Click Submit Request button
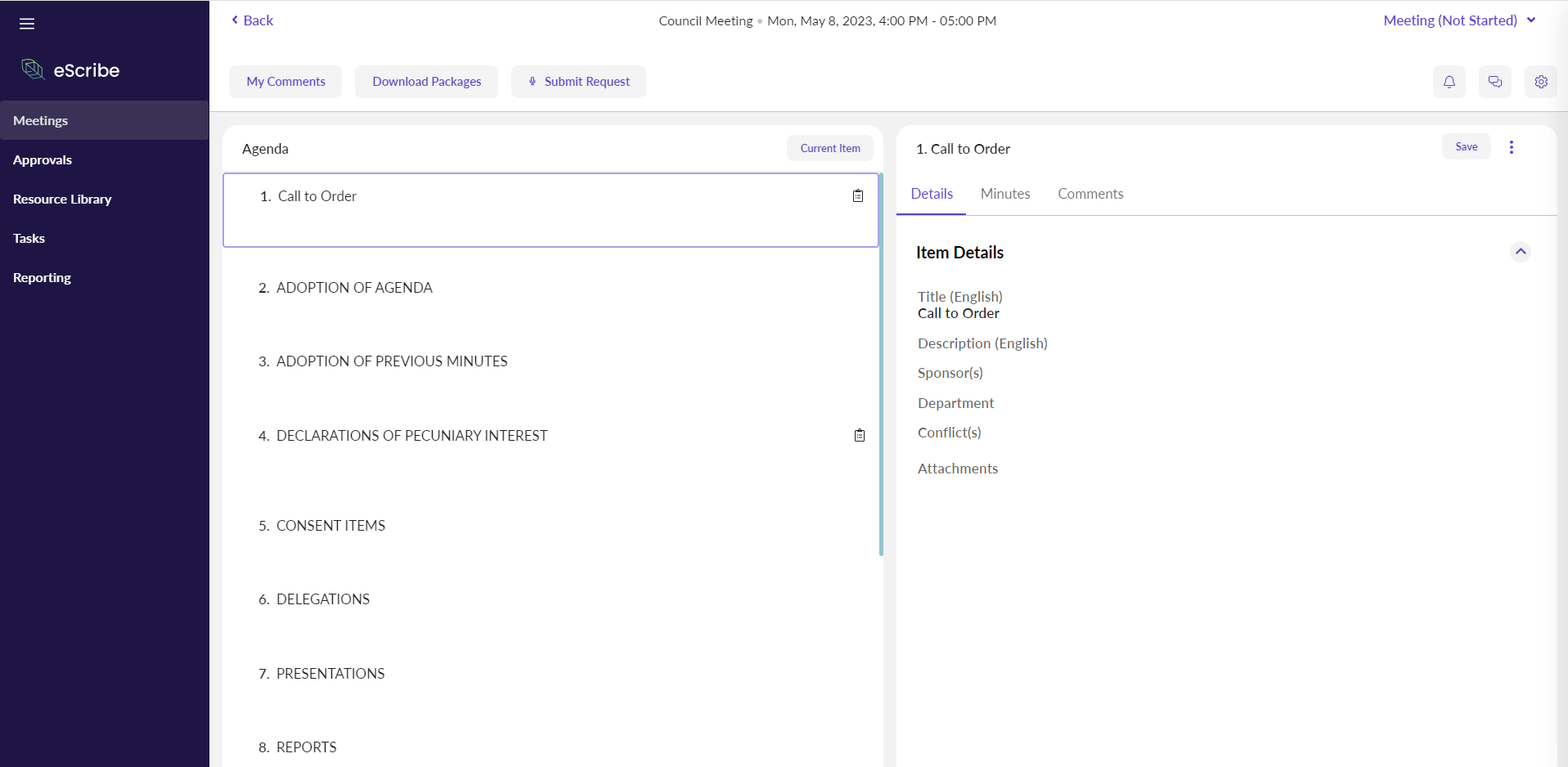1568x767 pixels. 578,82
